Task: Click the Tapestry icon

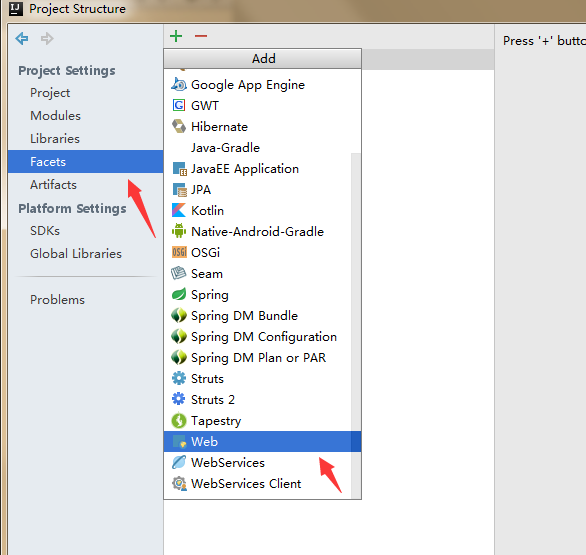Action: [x=179, y=420]
